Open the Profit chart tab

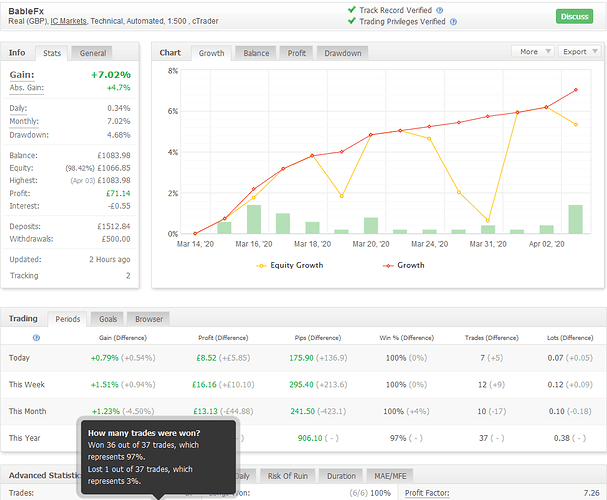click(x=297, y=53)
